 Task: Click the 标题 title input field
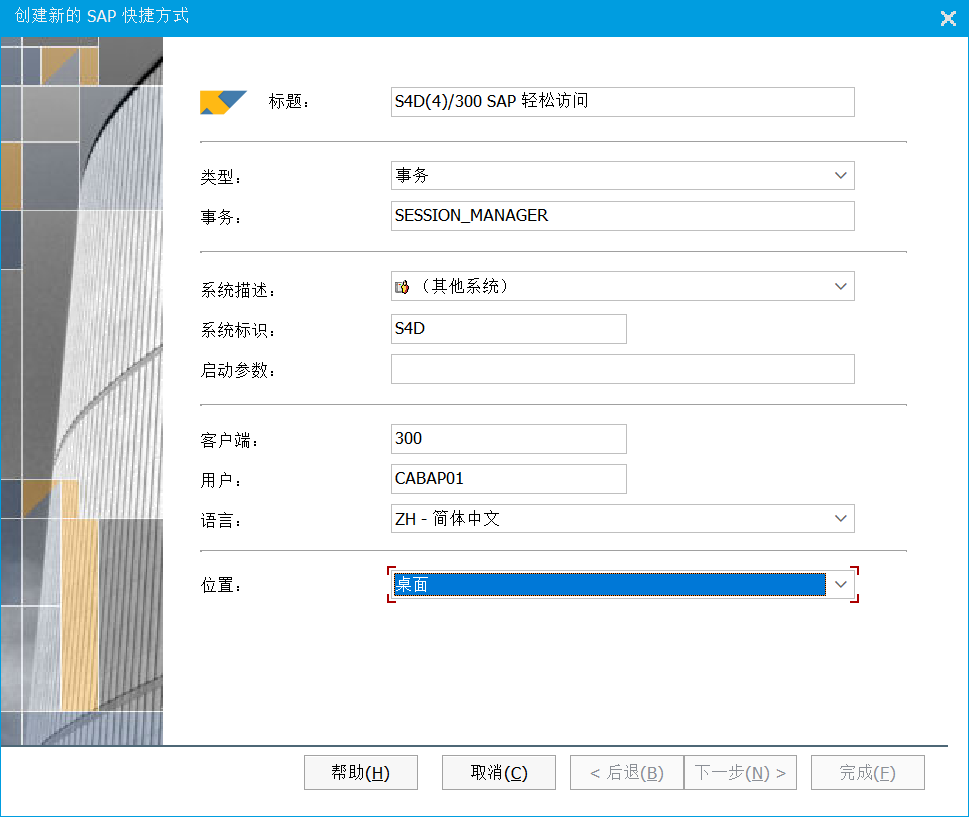(x=622, y=102)
